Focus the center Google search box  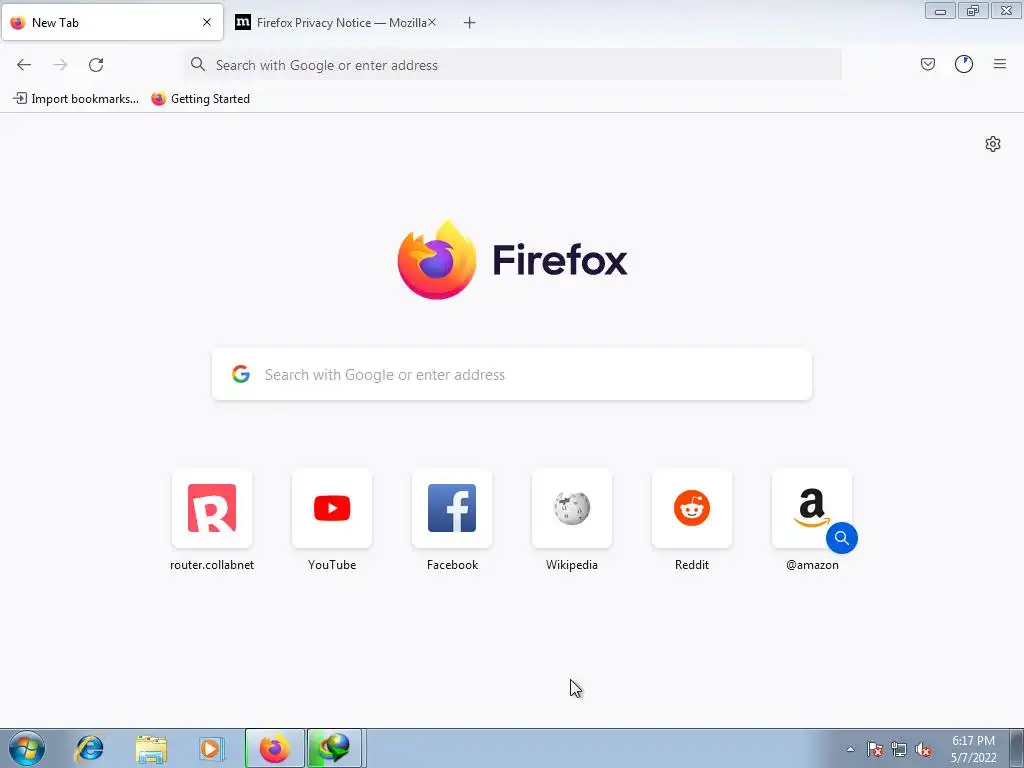pyautogui.click(x=512, y=374)
